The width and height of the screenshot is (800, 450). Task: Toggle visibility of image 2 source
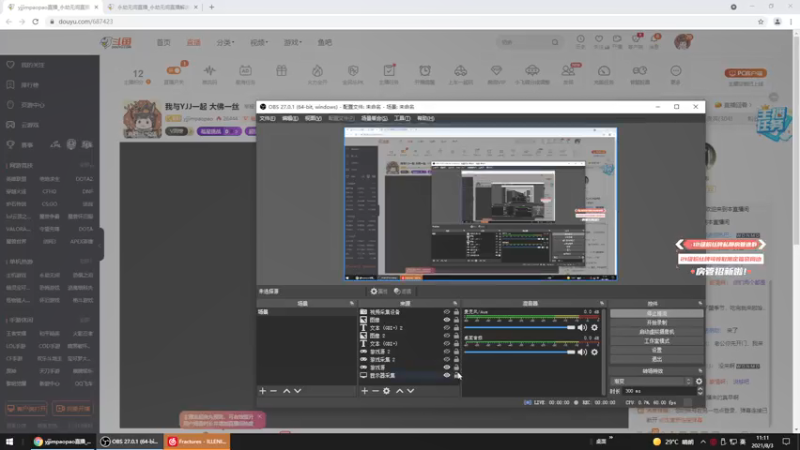click(x=447, y=336)
